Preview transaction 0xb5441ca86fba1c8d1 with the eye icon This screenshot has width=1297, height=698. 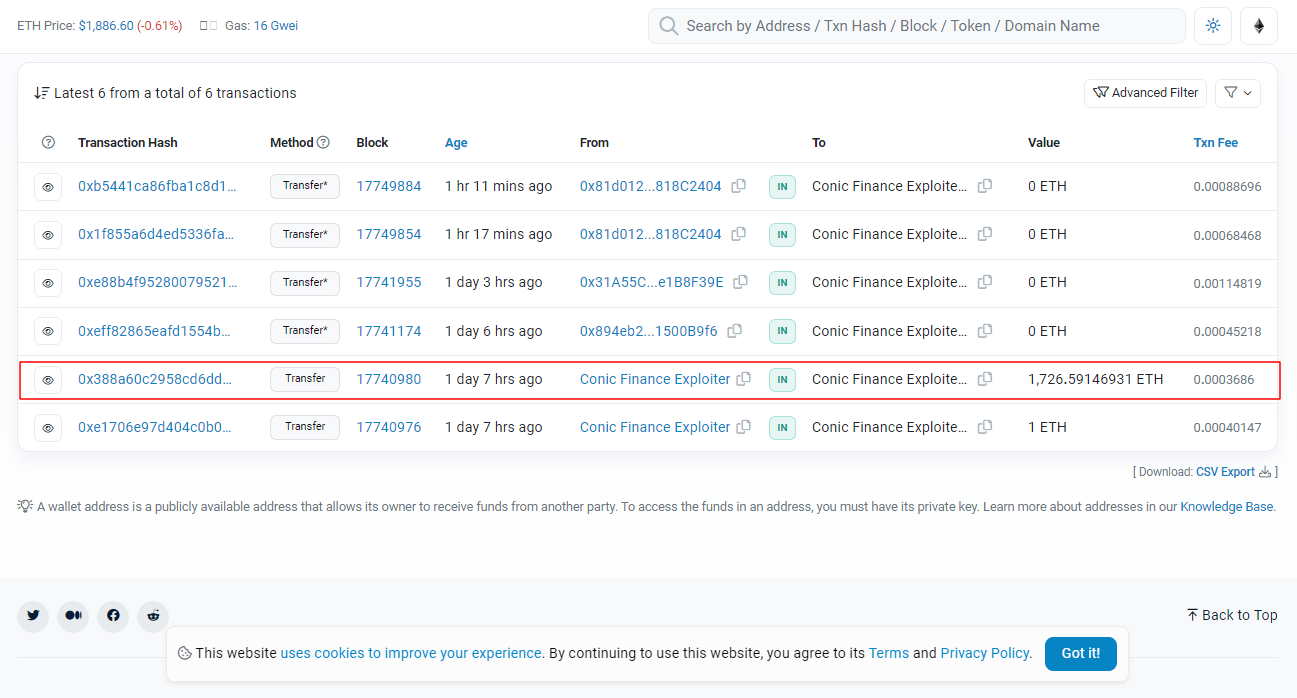click(x=48, y=187)
